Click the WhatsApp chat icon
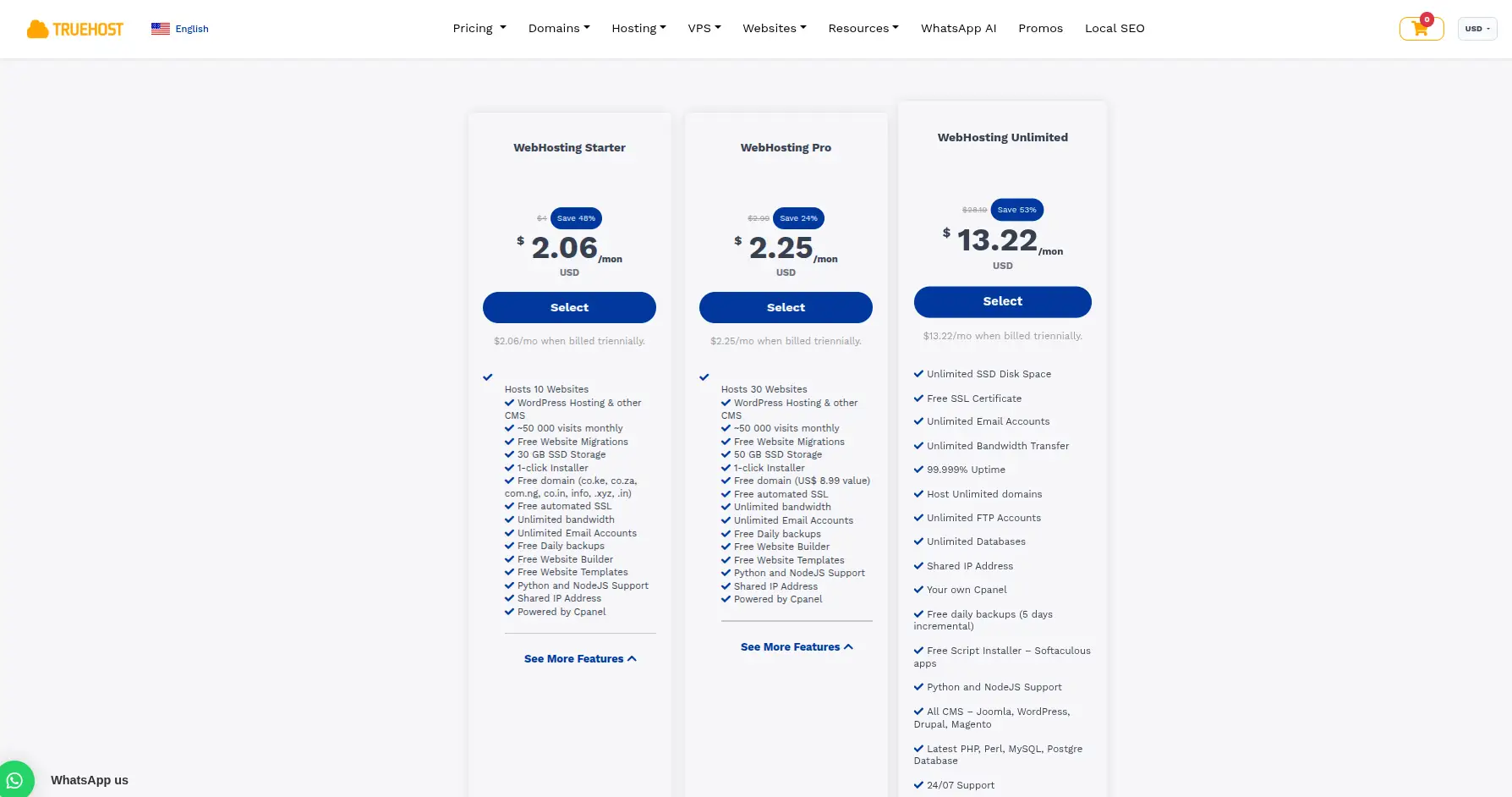The height and width of the screenshot is (797, 1512). click(x=15, y=779)
